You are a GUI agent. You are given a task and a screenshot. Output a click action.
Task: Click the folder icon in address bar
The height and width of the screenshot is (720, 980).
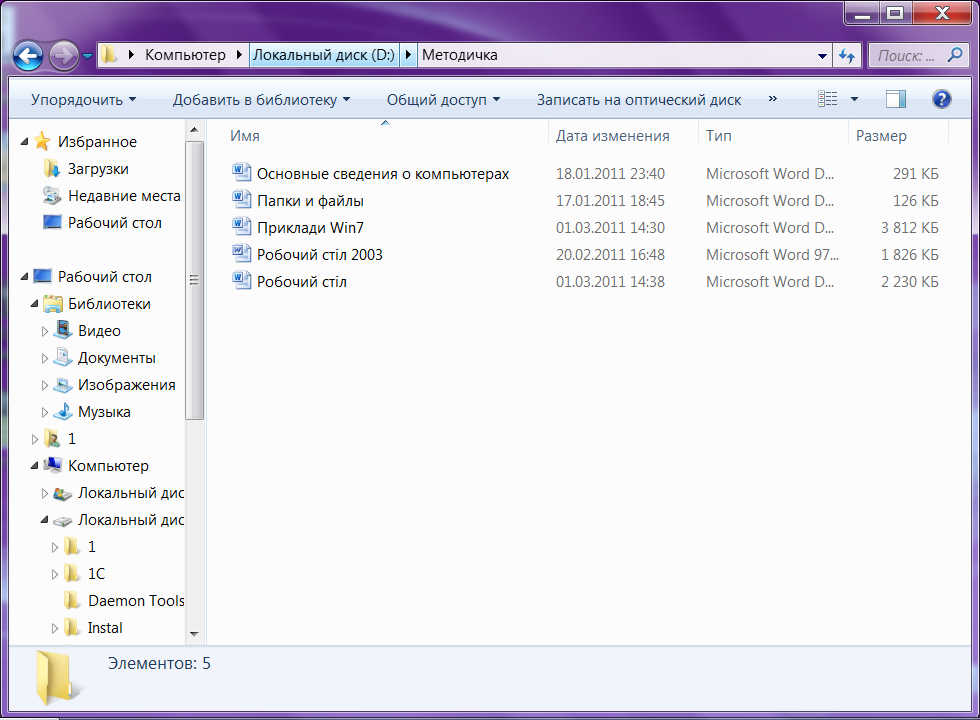click(x=109, y=55)
